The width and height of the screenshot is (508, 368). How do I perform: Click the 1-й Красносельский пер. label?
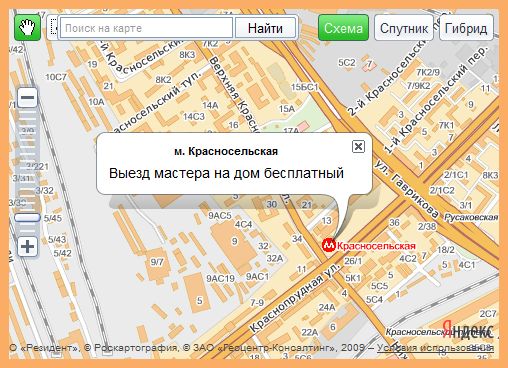[435, 99]
